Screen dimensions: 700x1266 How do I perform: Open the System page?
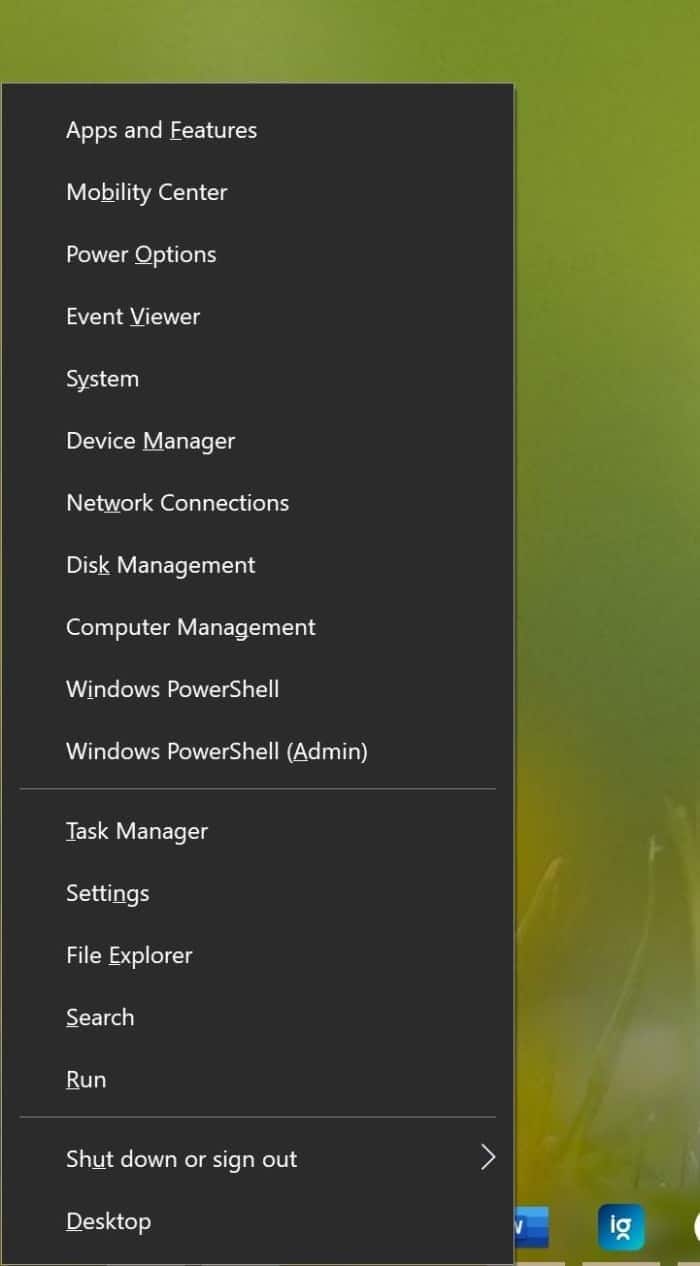(102, 378)
